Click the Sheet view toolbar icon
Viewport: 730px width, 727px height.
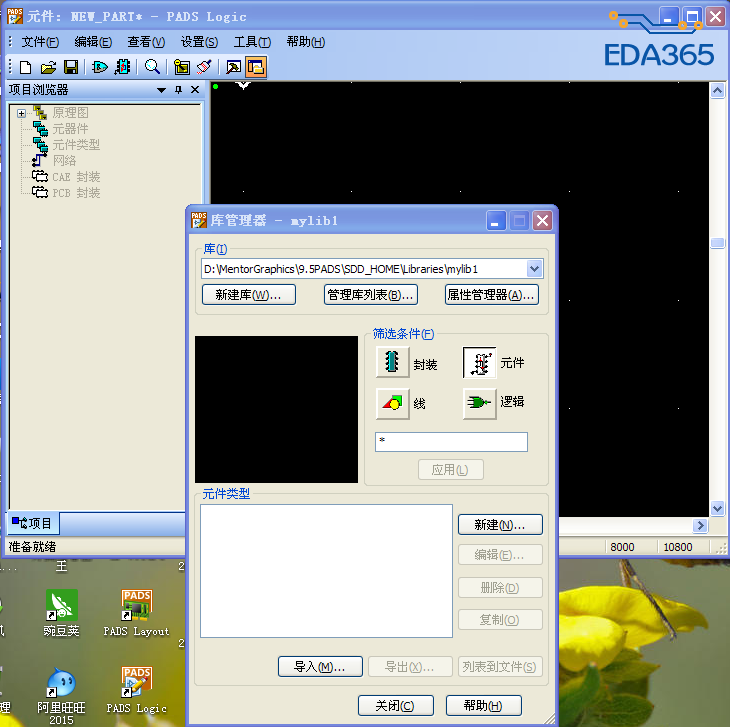click(182, 67)
